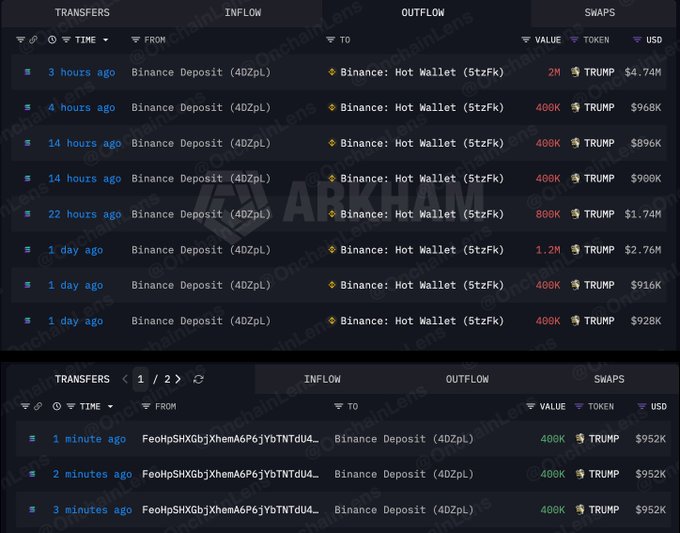Click FeoHpSHX sender address in 3 minutes ago row

230,510
